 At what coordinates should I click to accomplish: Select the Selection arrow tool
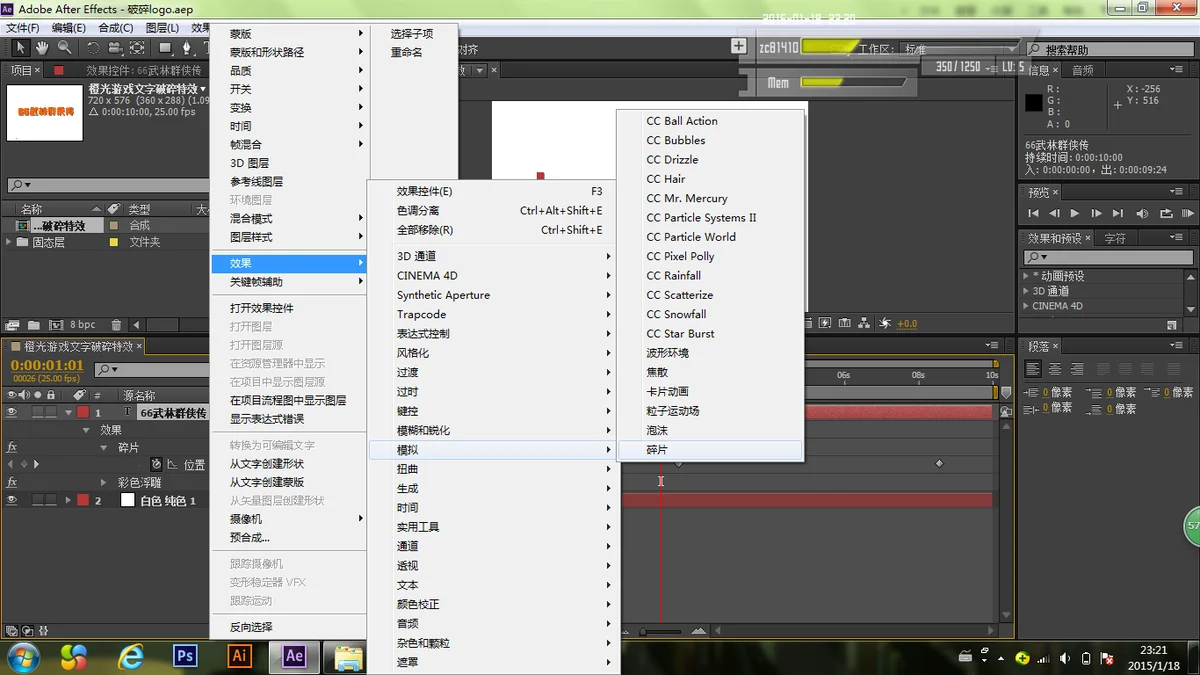[20, 48]
